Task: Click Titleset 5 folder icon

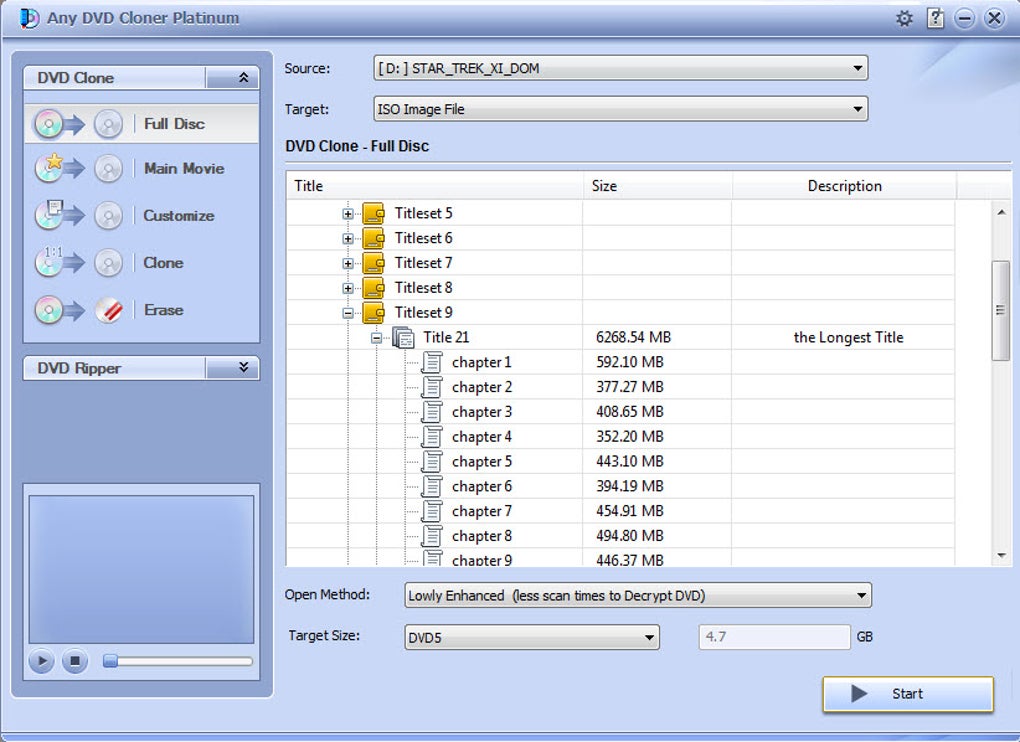Action: (x=373, y=213)
